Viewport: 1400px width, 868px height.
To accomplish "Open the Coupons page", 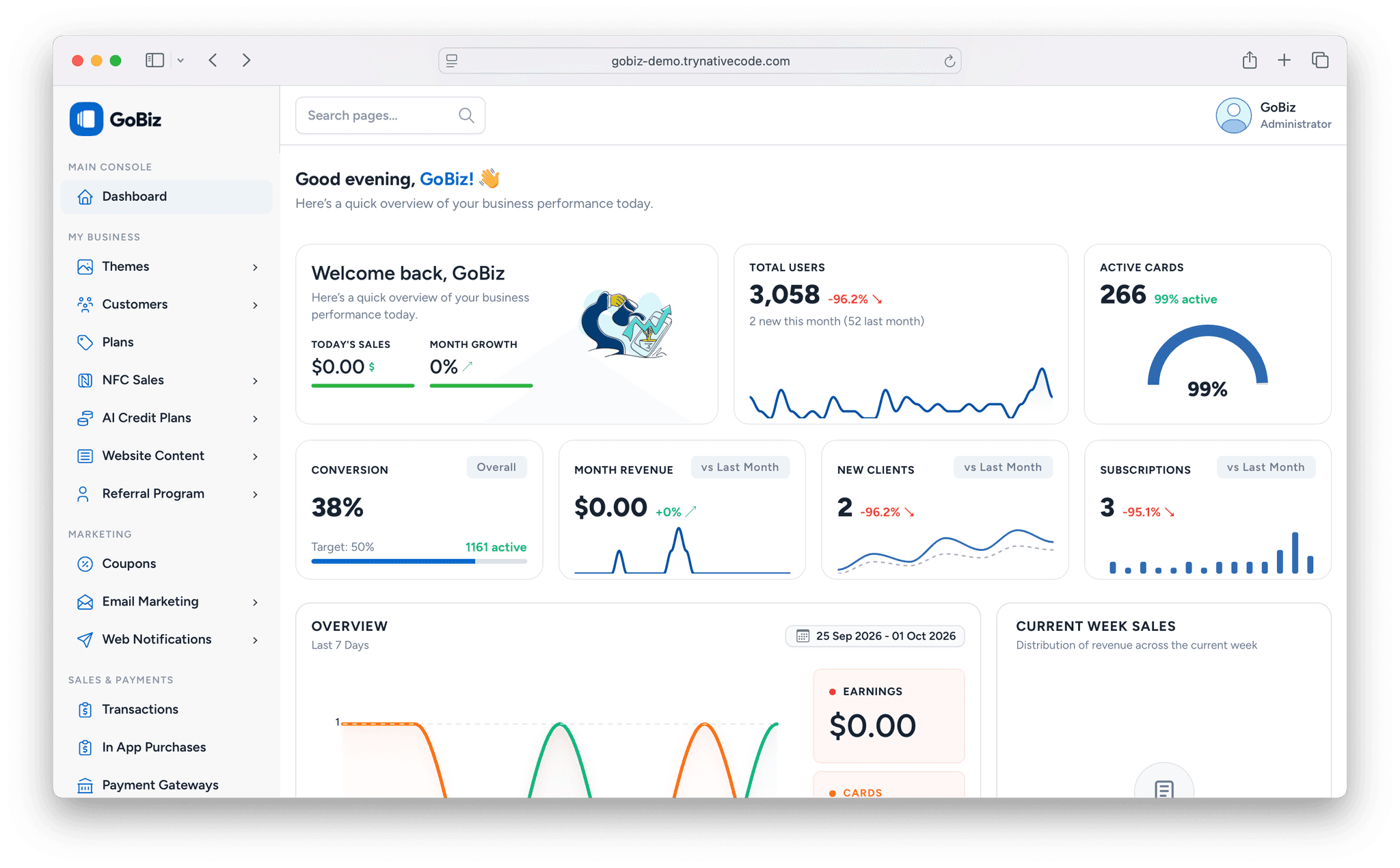I will (167, 564).
